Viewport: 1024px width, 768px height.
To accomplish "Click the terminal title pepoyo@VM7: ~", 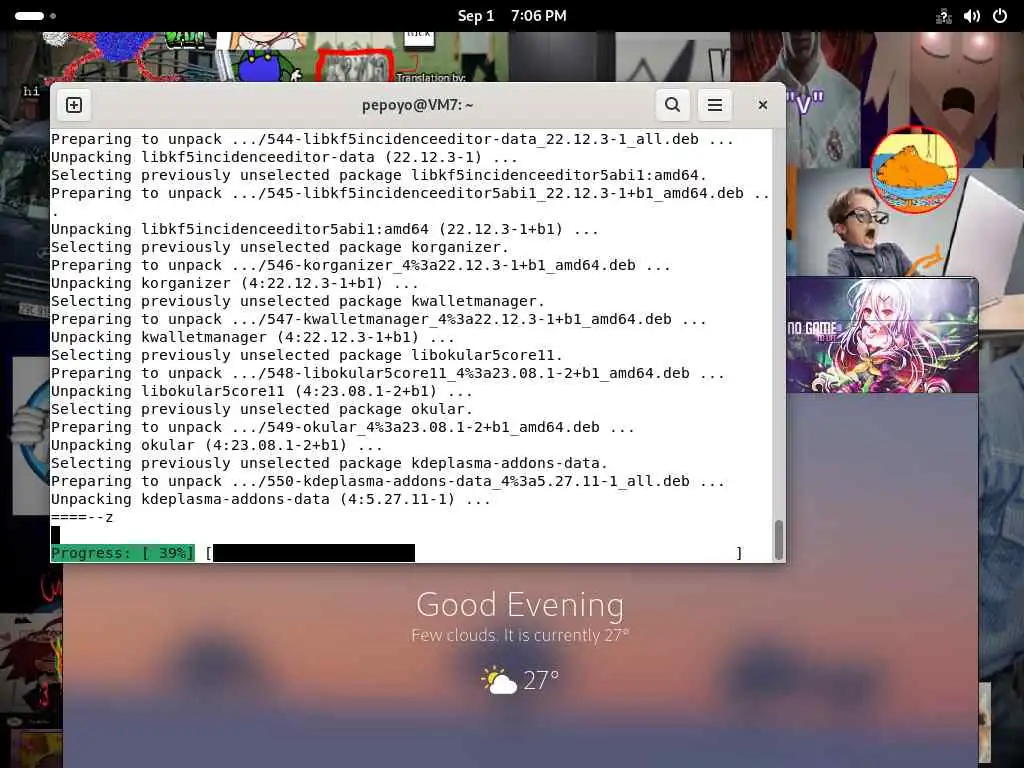I will [x=418, y=105].
